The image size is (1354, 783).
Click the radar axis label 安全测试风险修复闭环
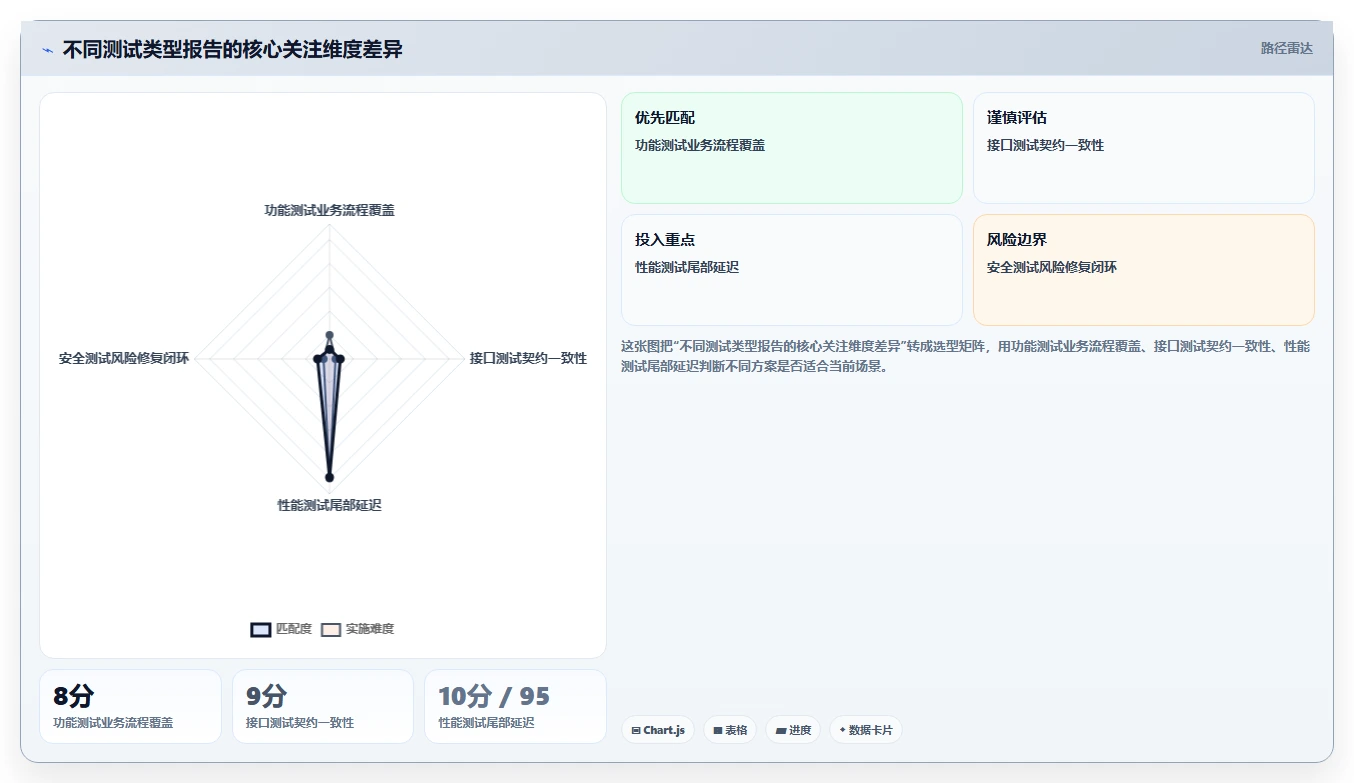pyautogui.click(x=124, y=358)
